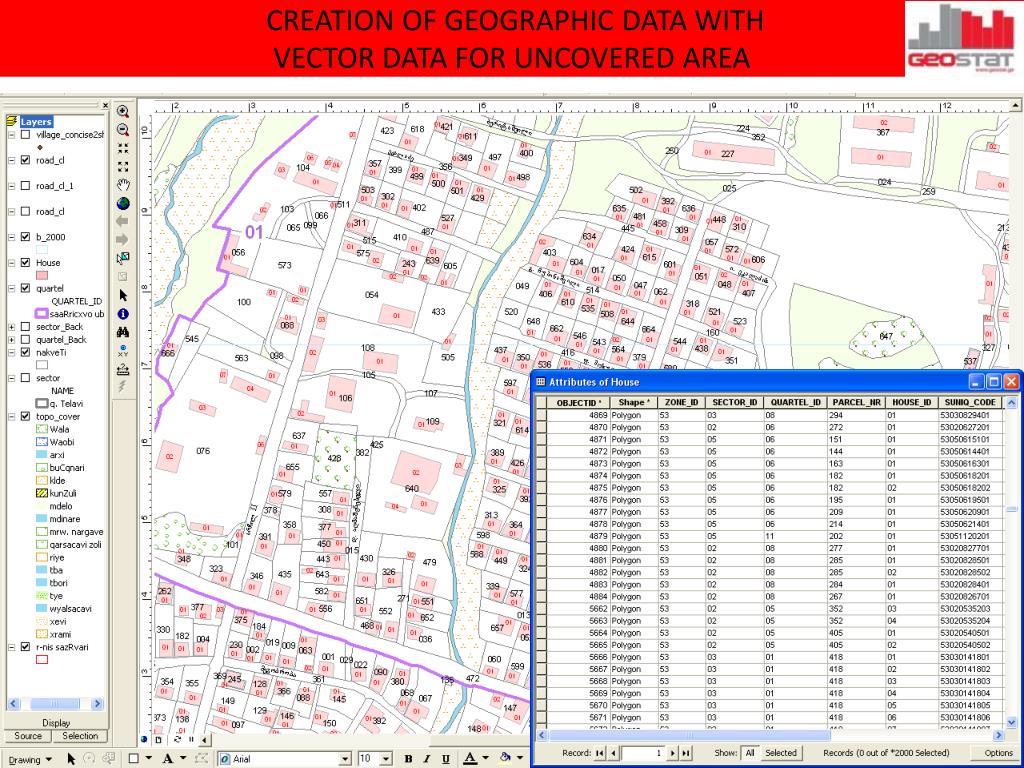Collapse the quartel layer legend

tap(12, 288)
